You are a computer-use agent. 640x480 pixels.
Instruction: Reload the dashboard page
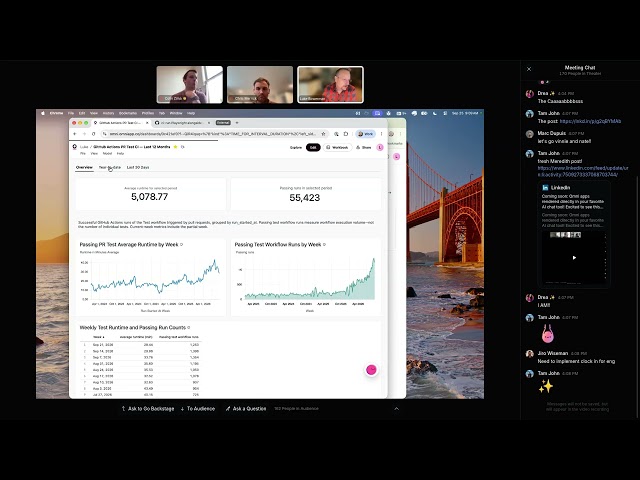(x=93, y=134)
